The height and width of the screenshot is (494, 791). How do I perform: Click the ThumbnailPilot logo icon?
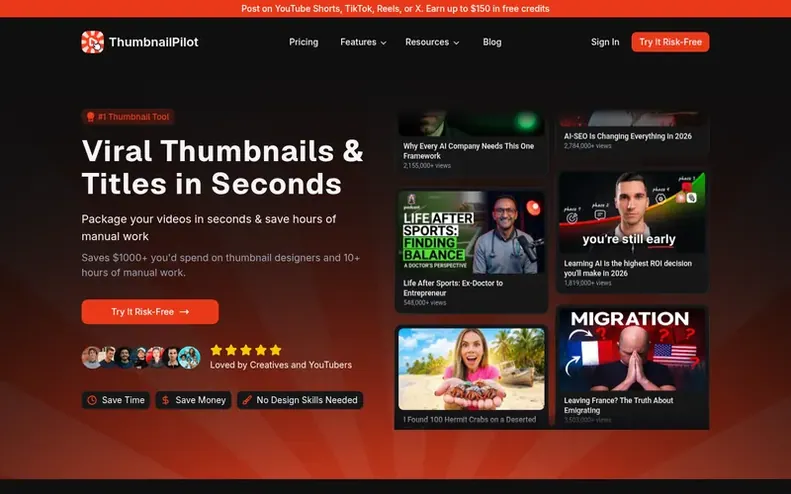coord(92,42)
